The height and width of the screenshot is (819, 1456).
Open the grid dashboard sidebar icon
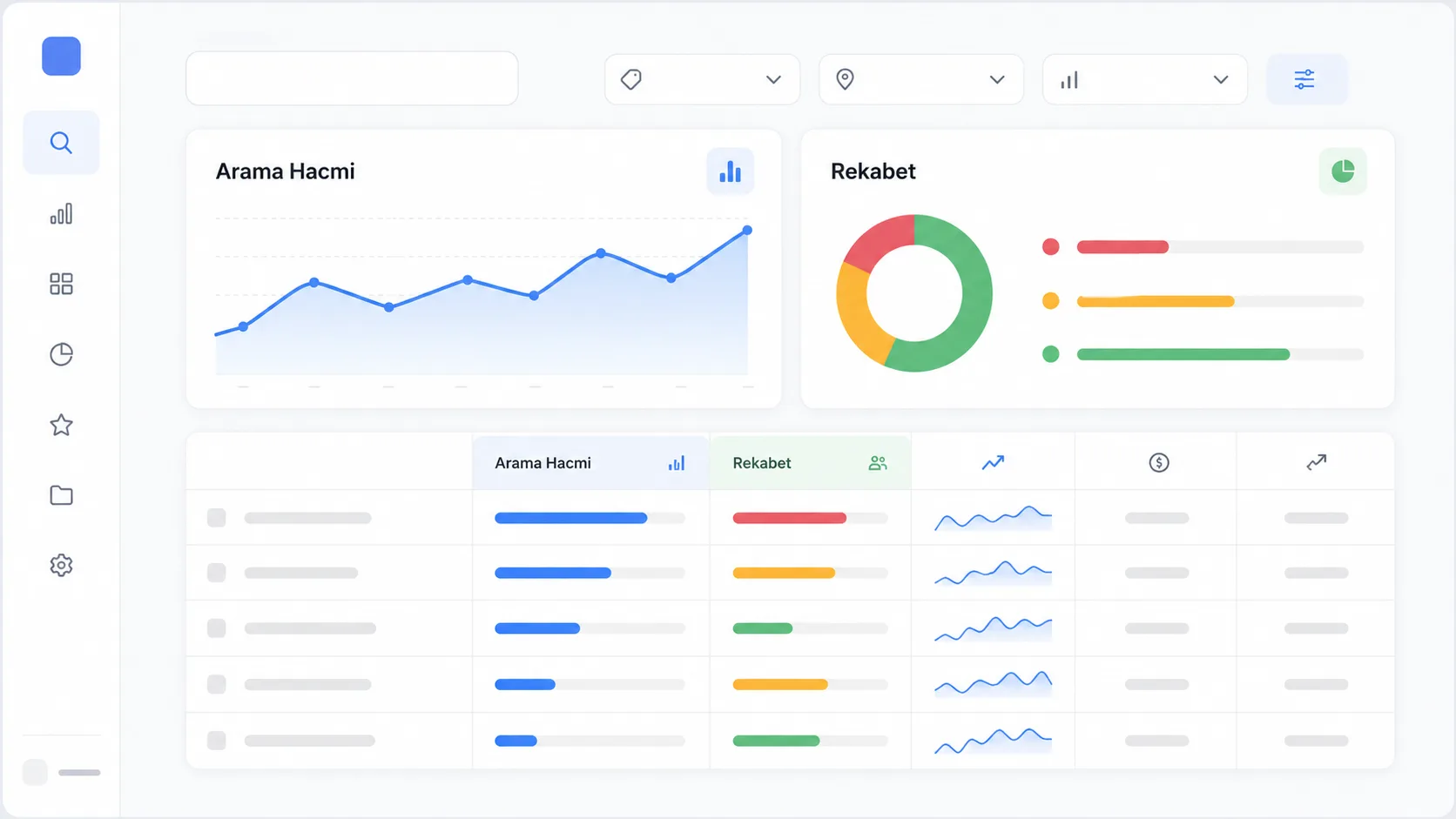pos(61,284)
